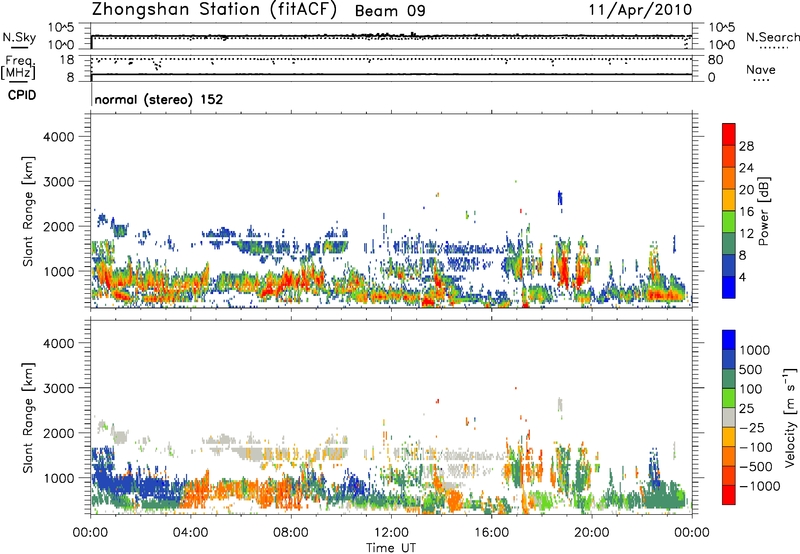Click the gray segment of Velocity colorbar
Viewport: 800px width, 554px height.
pos(729,417)
